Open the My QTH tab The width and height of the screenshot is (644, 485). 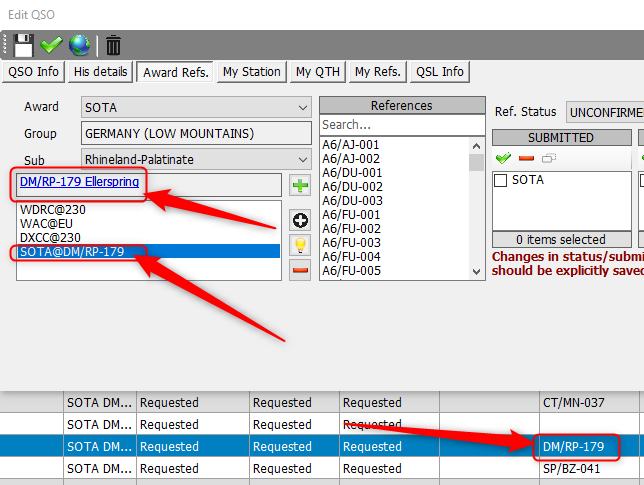(318, 72)
